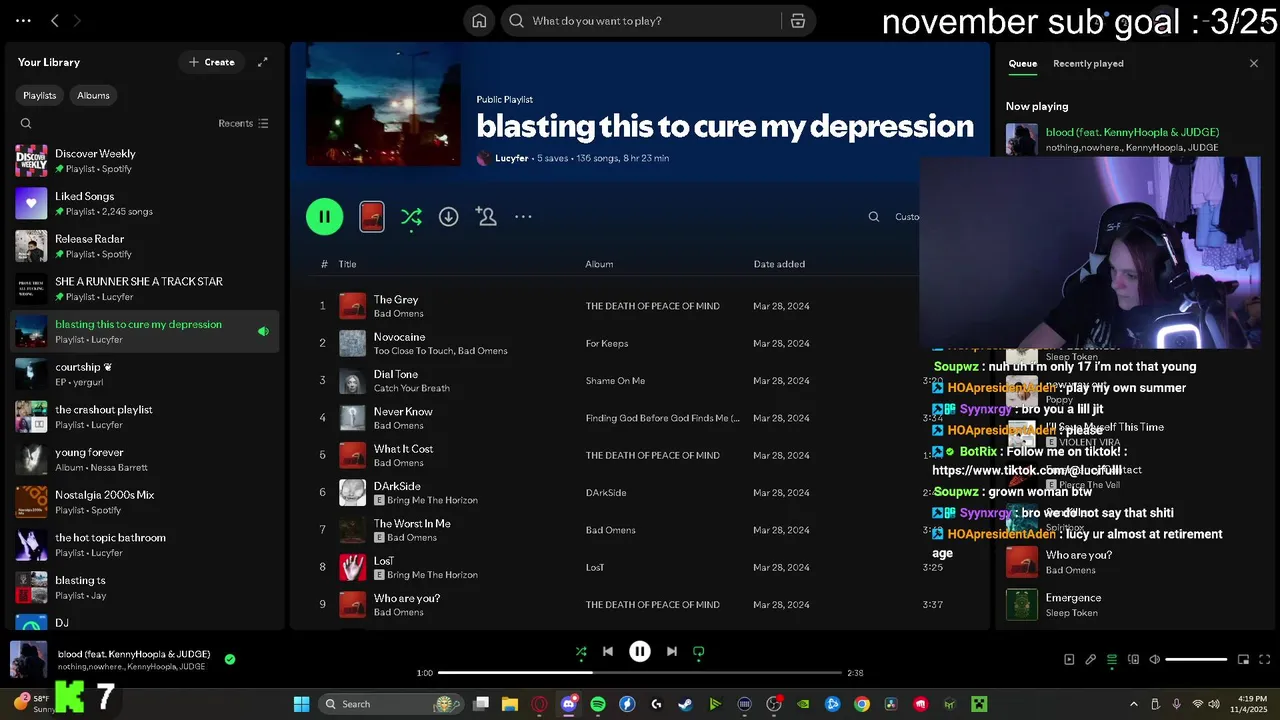Sort songs by the Album column
The width and height of the screenshot is (1280, 720).
click(599, 264)
